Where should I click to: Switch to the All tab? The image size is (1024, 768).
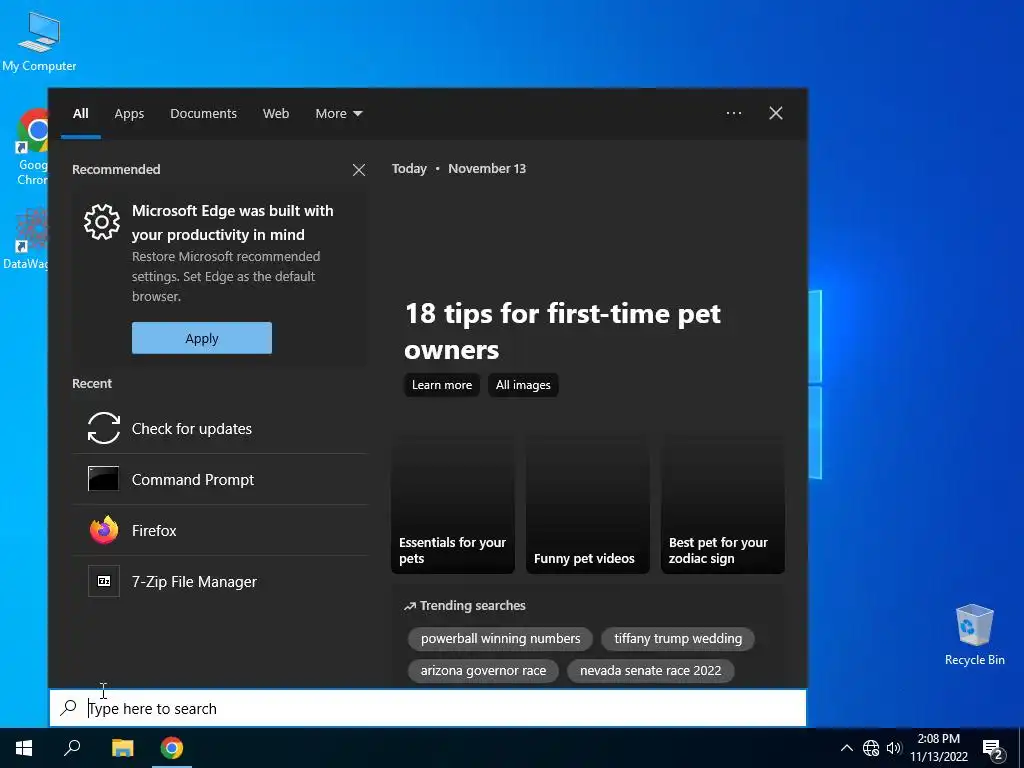80,114
